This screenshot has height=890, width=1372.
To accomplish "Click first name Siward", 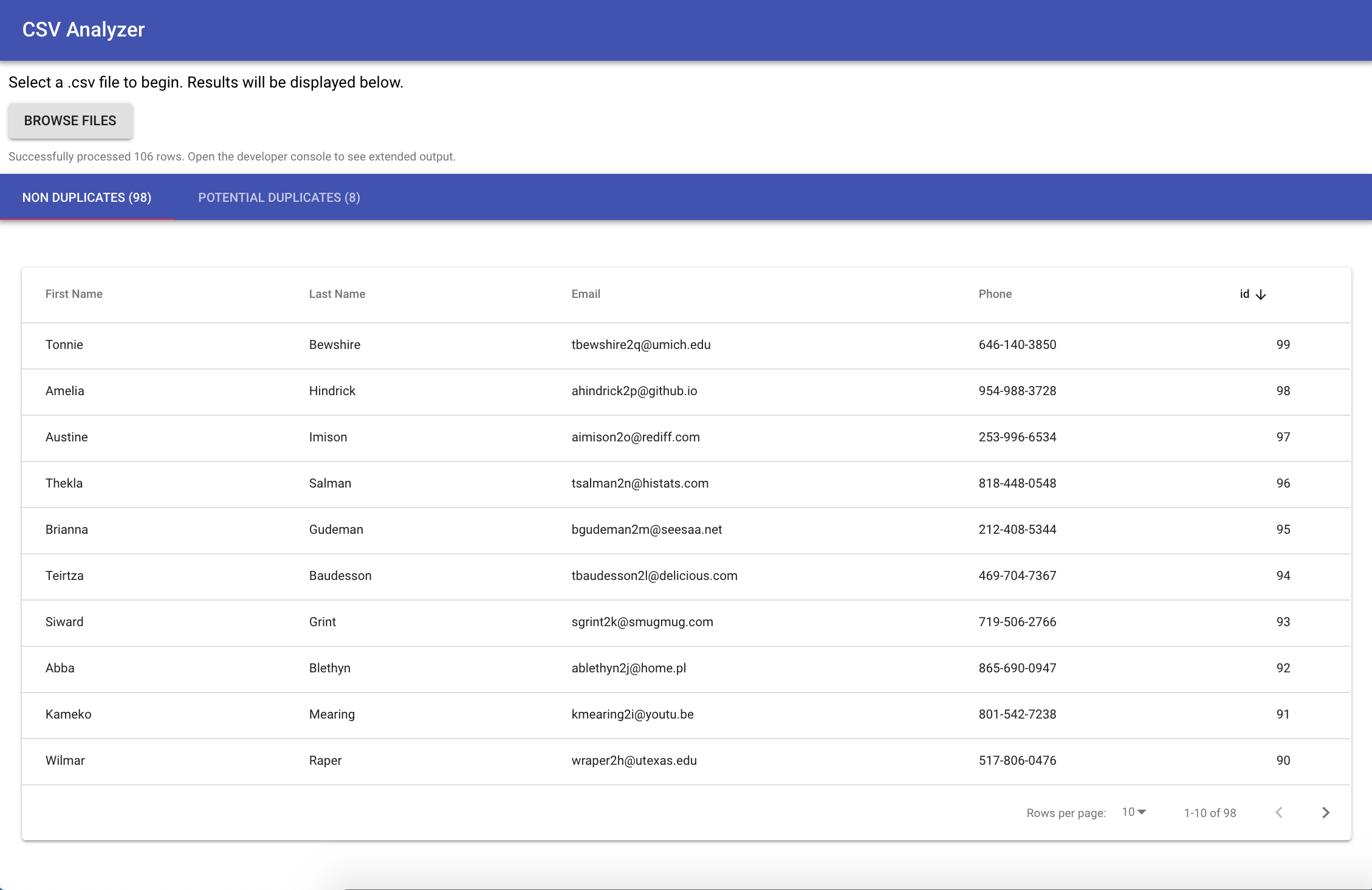I will pos(64,622).
